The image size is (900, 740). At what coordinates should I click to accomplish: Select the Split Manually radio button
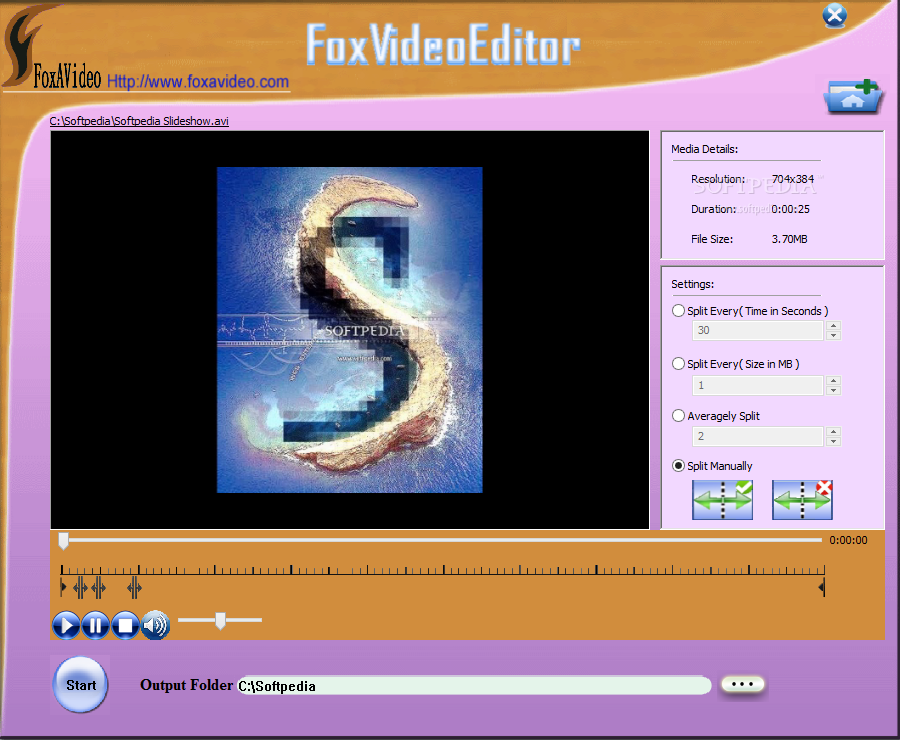click(678, 466)
